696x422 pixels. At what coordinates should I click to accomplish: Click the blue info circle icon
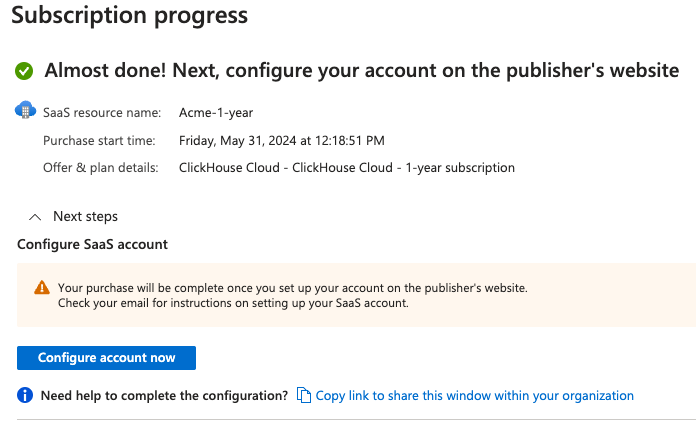pos(26,396)
